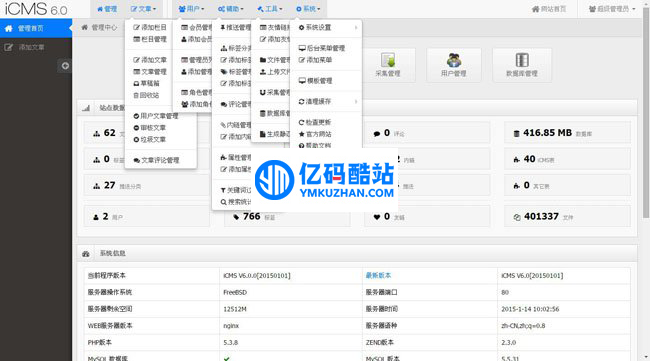Click the large 采集管理 shortcut tile
Image resolution: width=650 pixels, height=361 pixels.
click(388, 65)
